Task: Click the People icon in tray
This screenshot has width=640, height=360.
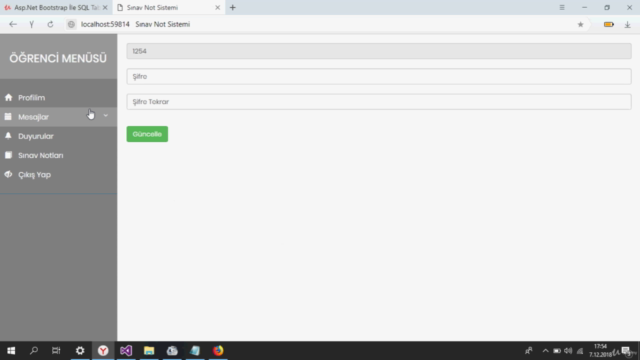Action: point(529,351)
